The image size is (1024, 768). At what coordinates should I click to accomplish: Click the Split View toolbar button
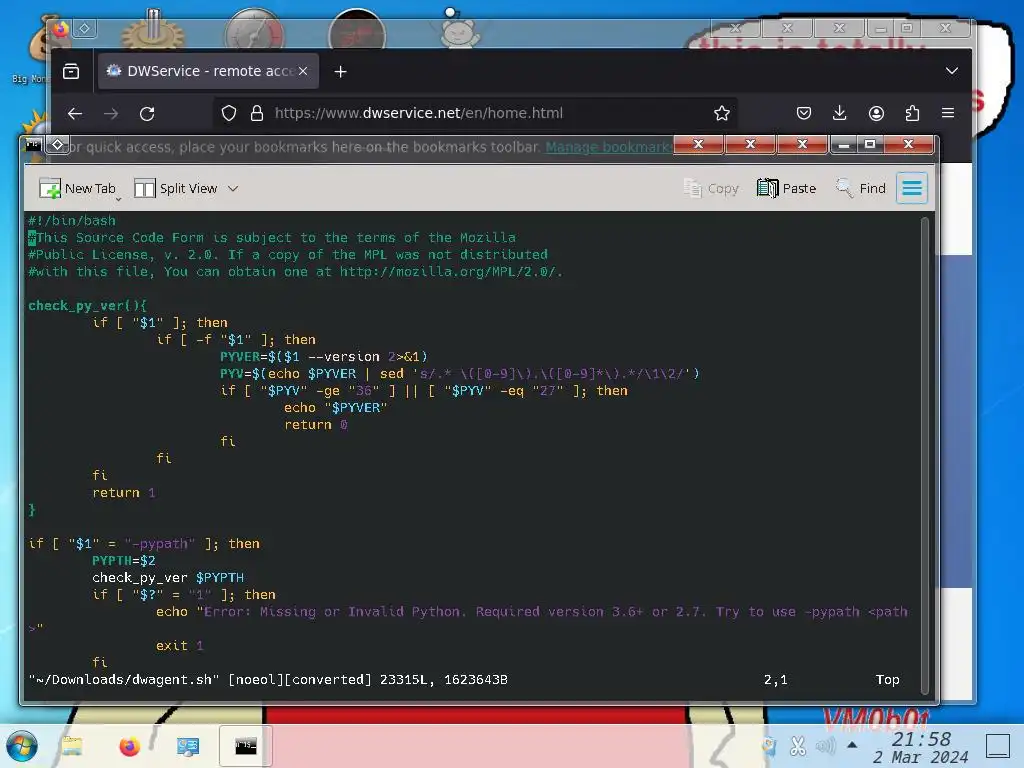click(176, 189)
